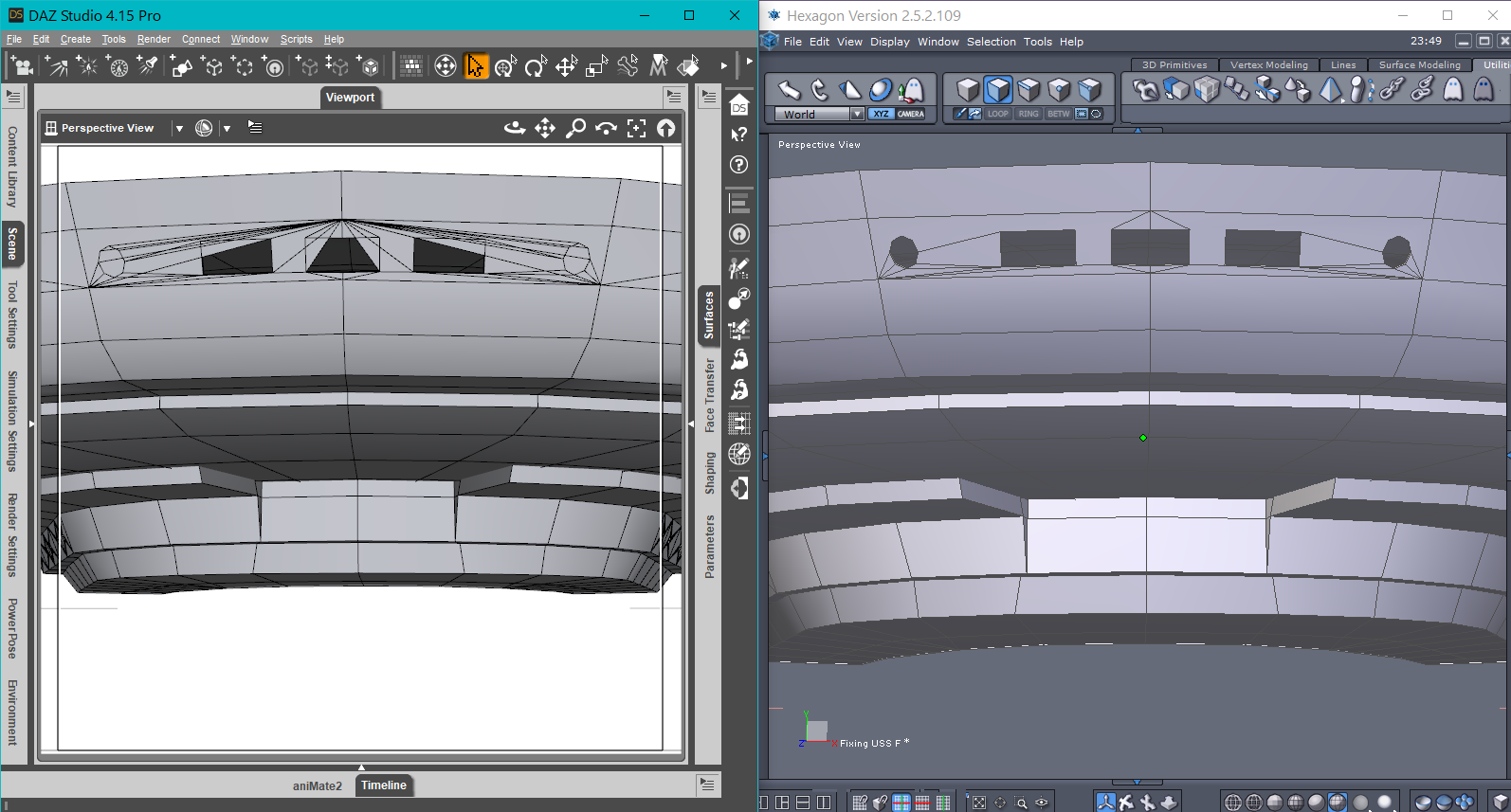
Task: Select the Scale tool in DAZ toolbar
Action: 596,66
